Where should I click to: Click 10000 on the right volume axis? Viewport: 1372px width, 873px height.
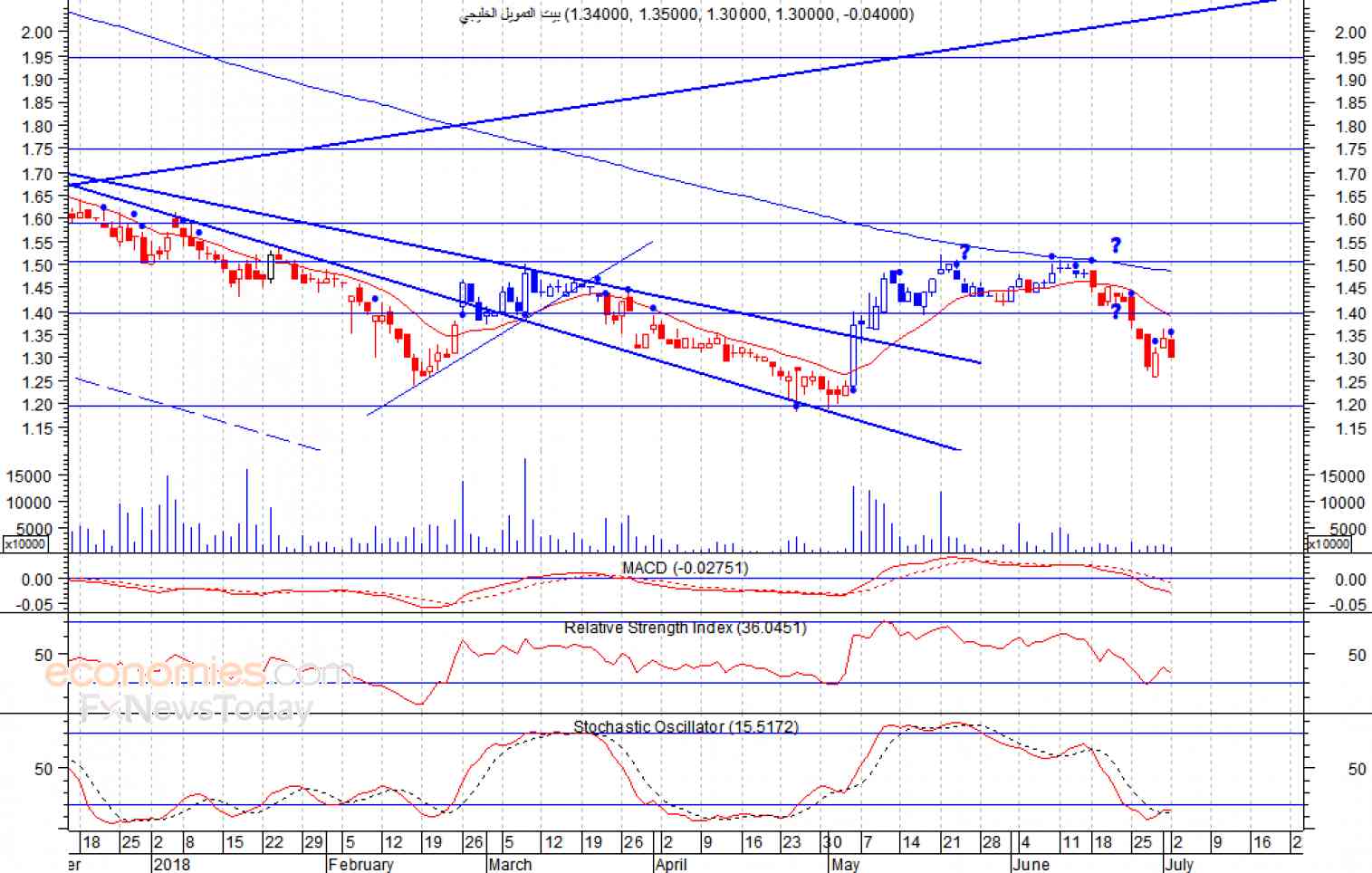tap(1343, 503)
